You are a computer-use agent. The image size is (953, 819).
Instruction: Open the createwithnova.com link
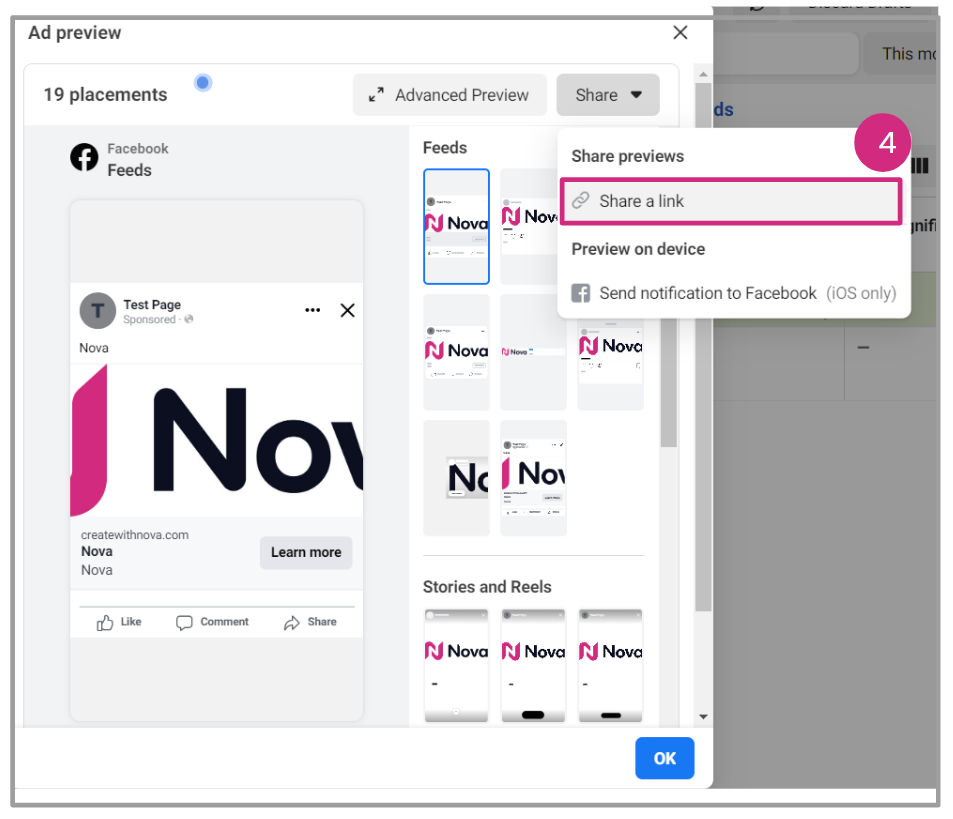135,535
